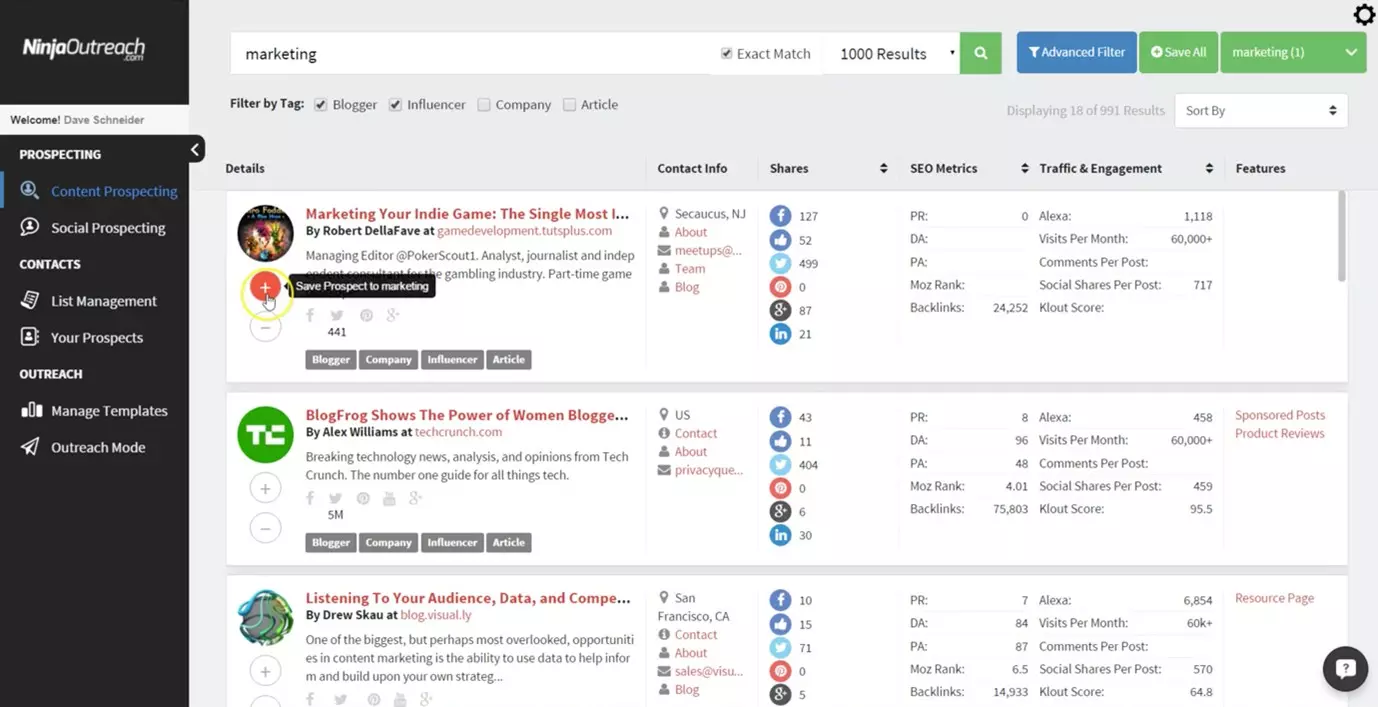Screen dimensions: 1378x707
Task: Click Twitter share icon showing 404
Action: (780, 464)
